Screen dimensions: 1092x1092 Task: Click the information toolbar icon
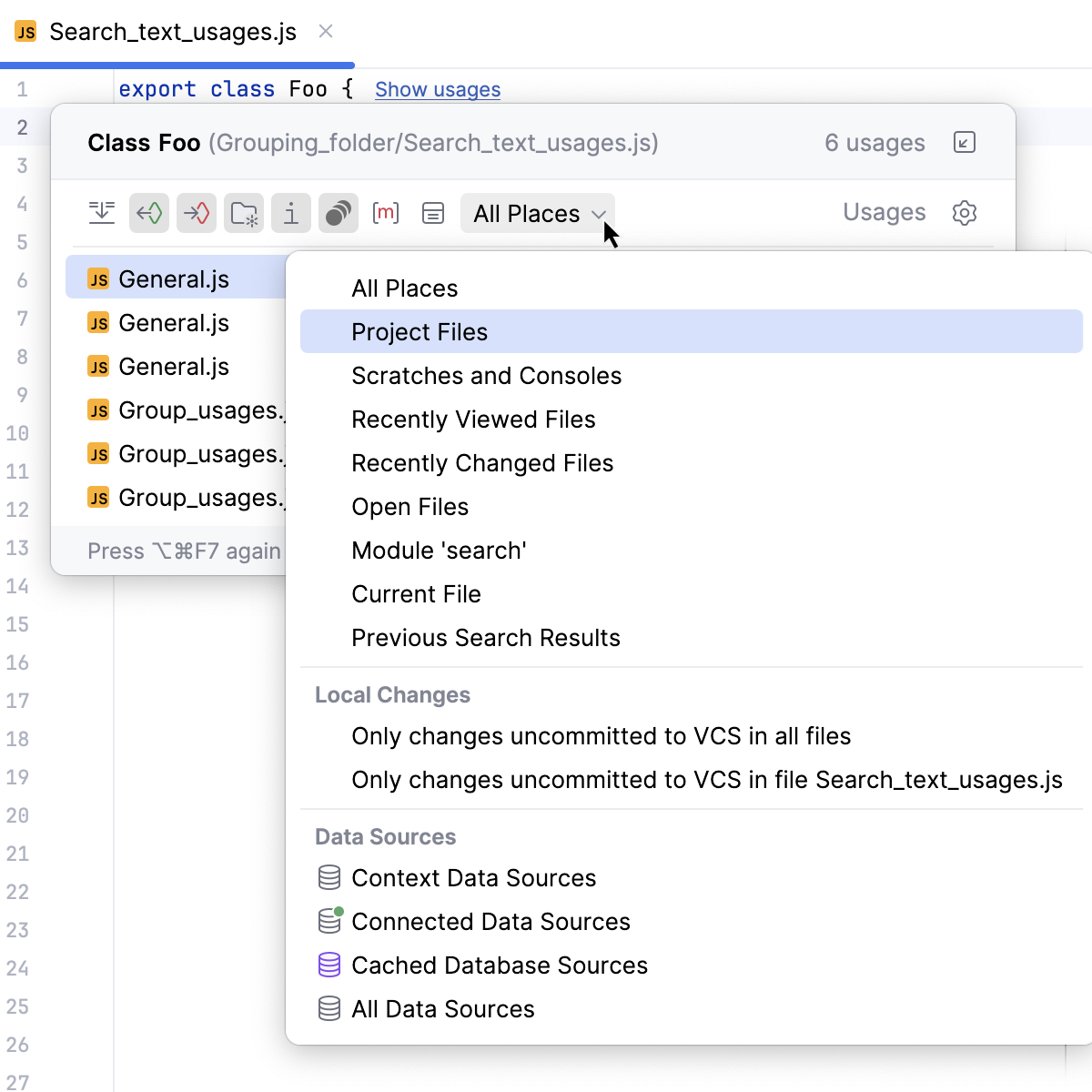click(x=291, y=213)
